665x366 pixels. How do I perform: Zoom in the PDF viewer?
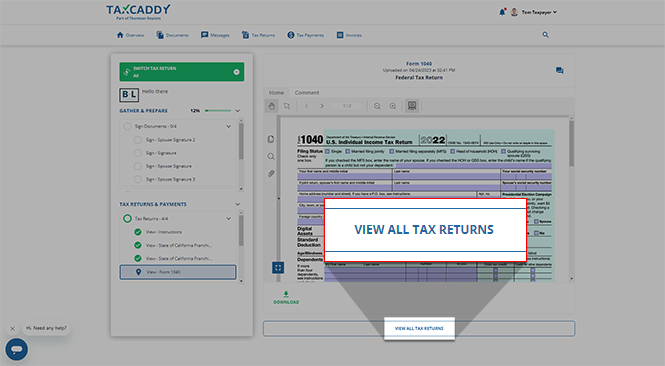coord(393,106)
